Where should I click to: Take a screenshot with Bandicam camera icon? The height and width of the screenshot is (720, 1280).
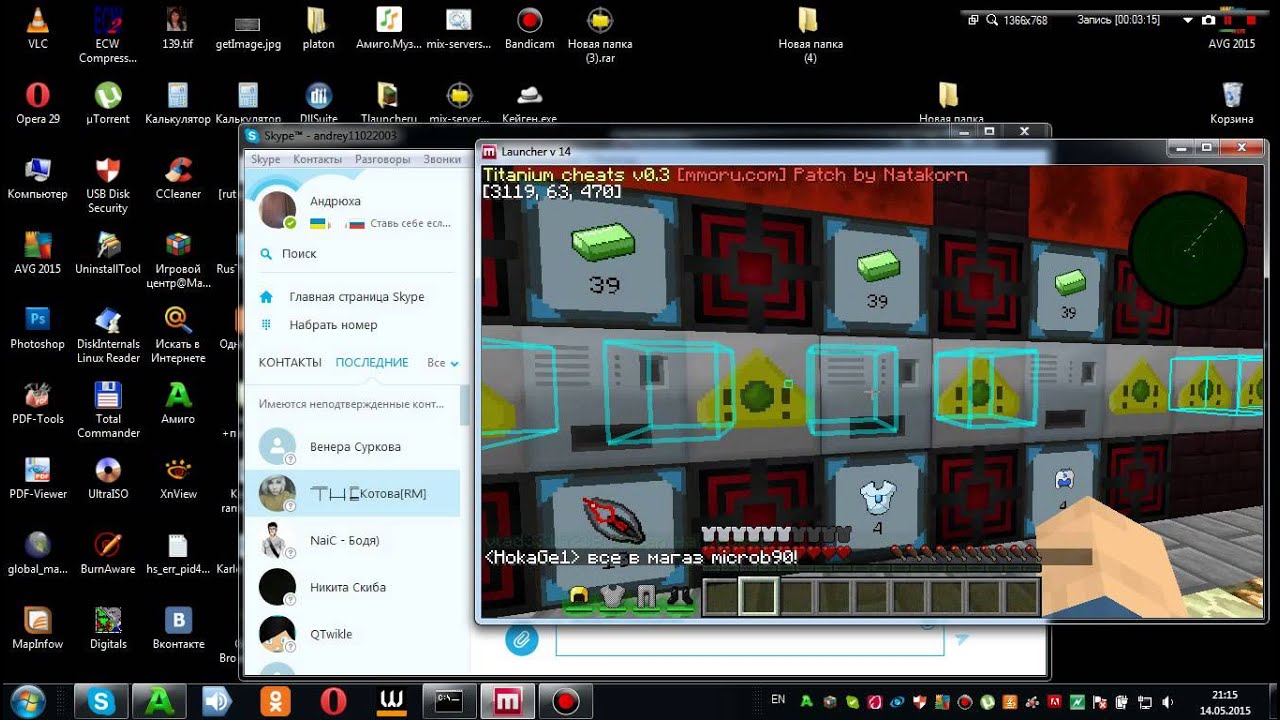pos(1209,20)
